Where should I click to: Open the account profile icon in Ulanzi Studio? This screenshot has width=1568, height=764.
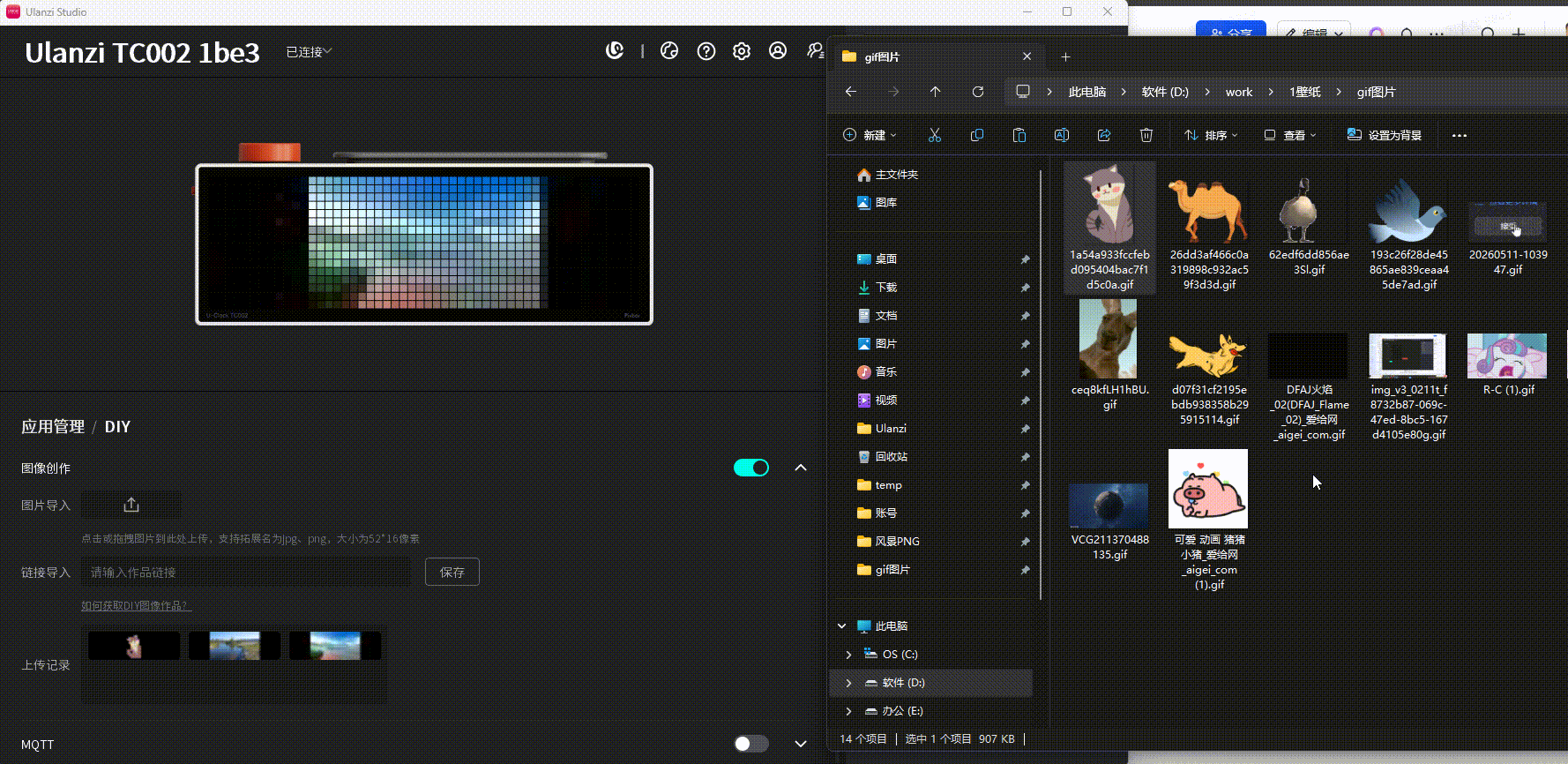coord(778,51)
